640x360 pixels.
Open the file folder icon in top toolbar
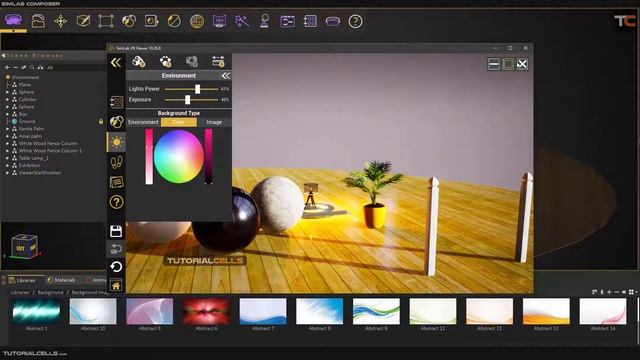coord(38,21)
